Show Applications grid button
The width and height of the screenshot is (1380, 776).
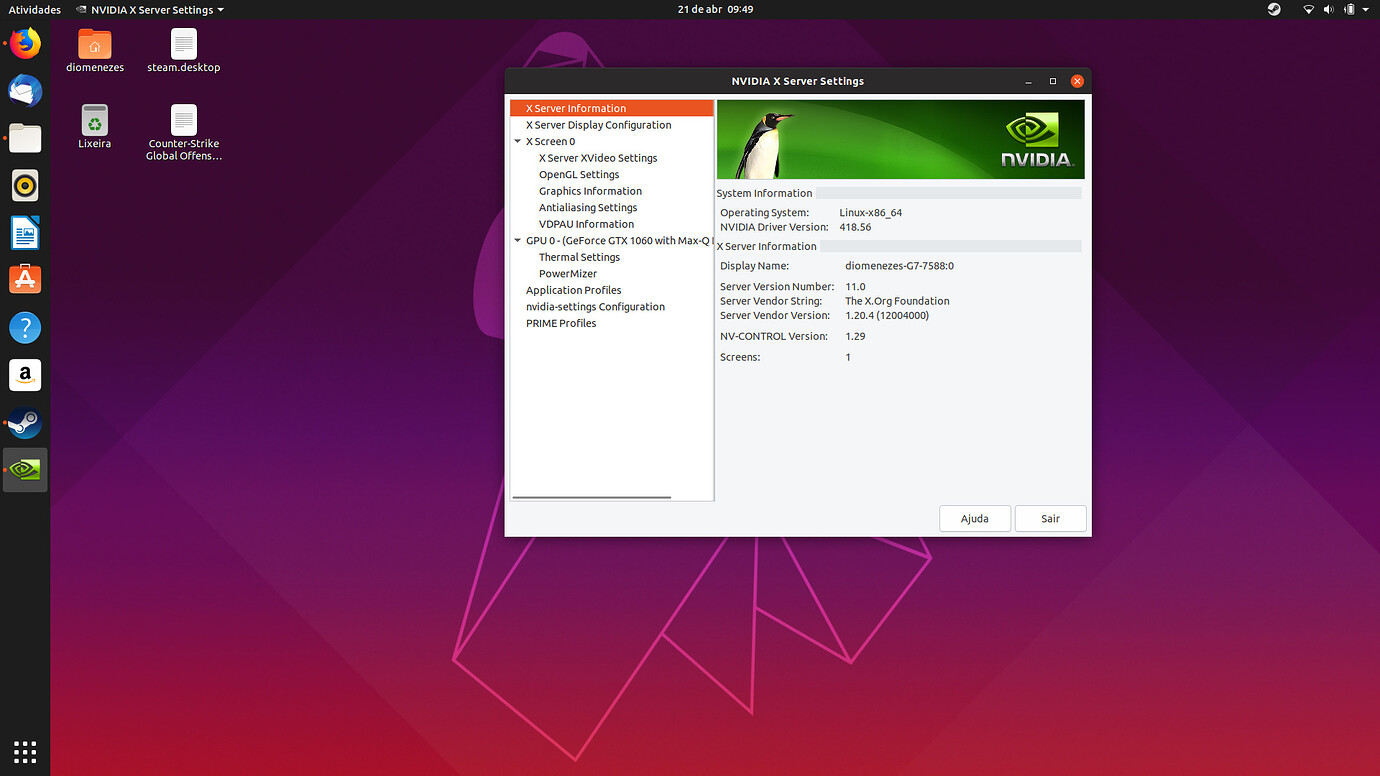point(25,752)
